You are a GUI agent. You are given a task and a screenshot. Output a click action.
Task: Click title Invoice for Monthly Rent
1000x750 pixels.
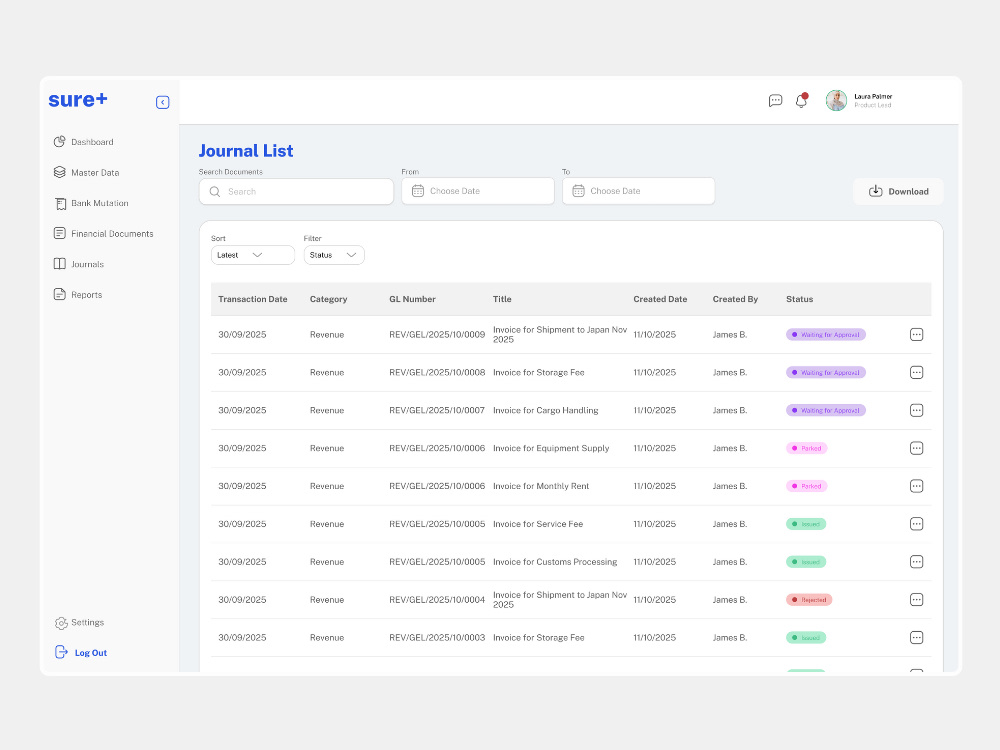(x=541, y=486)
